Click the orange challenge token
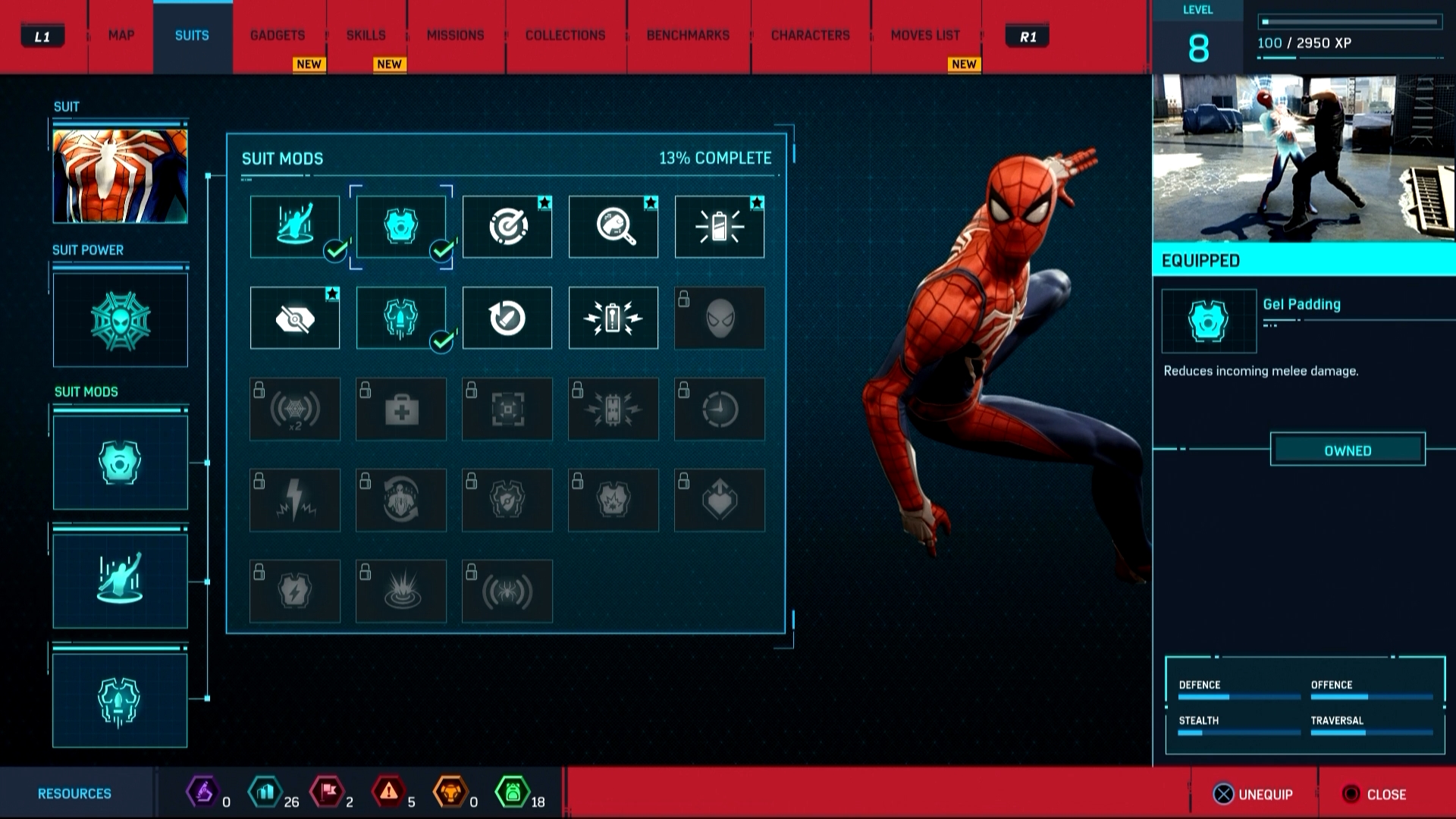1456x819 pixels. click(450, 792)
